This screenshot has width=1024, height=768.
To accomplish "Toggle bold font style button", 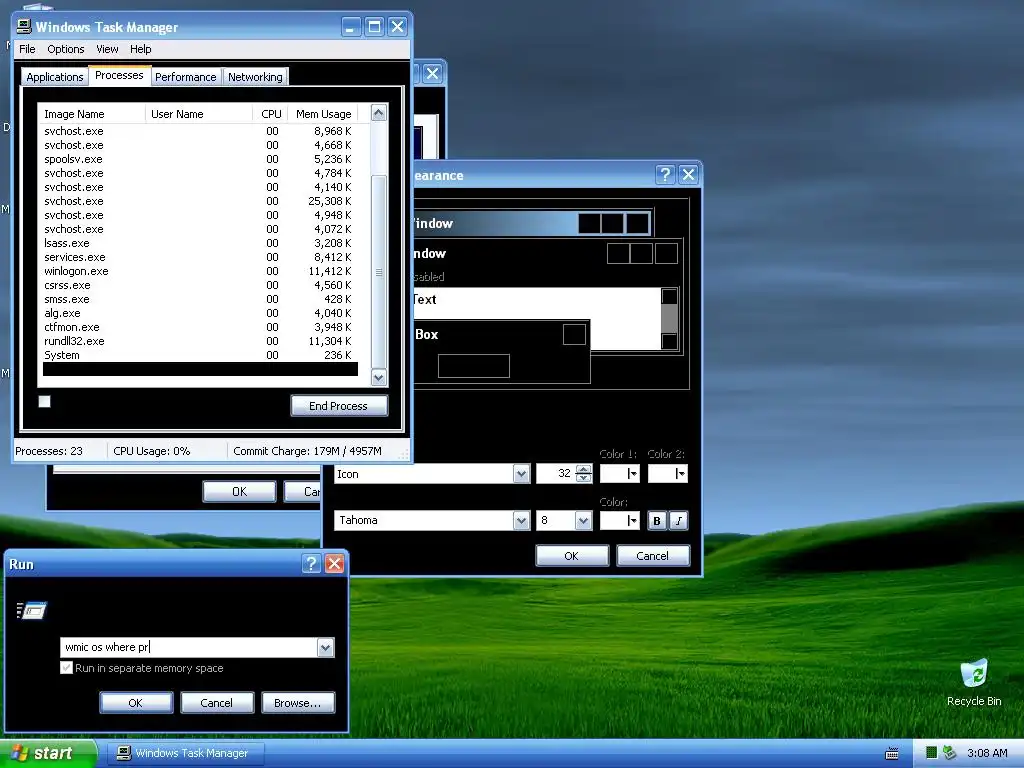I will tap(657, 520).
